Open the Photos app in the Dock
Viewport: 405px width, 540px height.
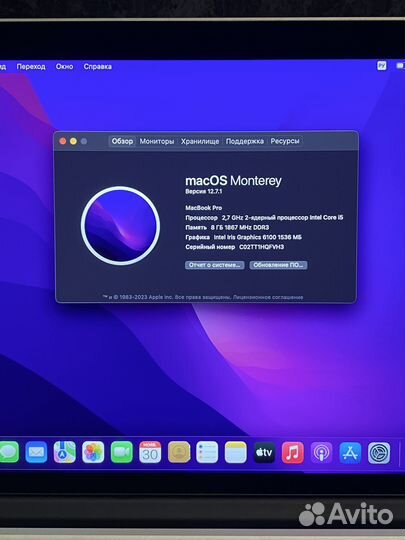point(93,452)
